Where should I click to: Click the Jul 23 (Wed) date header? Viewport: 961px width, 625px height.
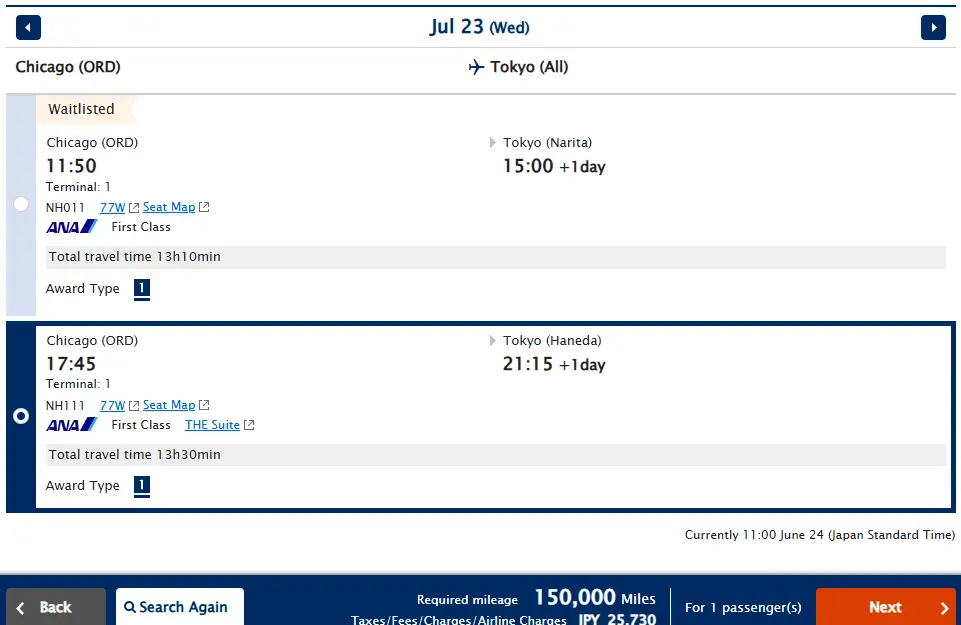pyautogui.click(x=480, y=27)
